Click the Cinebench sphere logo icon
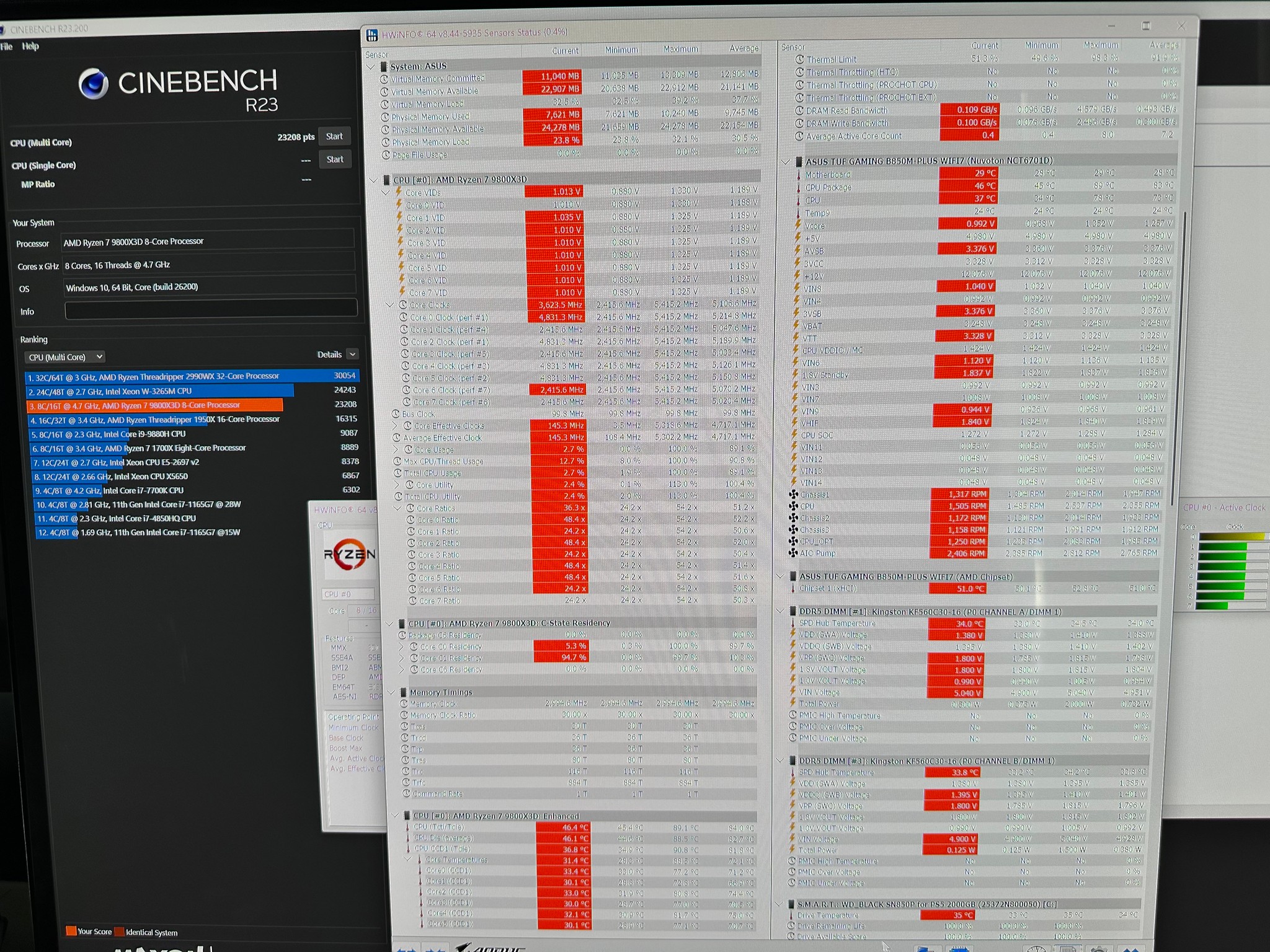This screenshot has height=952, width=1270. (x=94, y=84)
